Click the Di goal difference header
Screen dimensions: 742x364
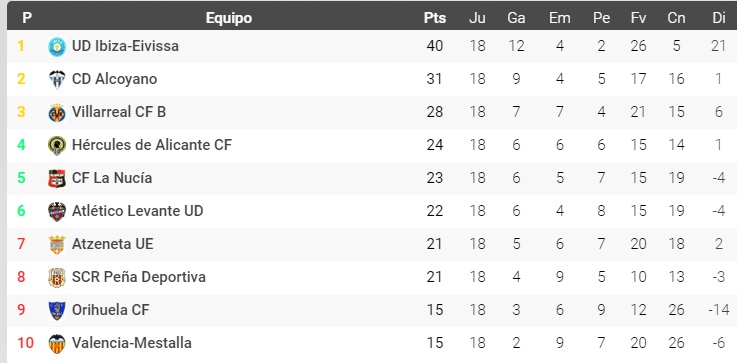719,18
